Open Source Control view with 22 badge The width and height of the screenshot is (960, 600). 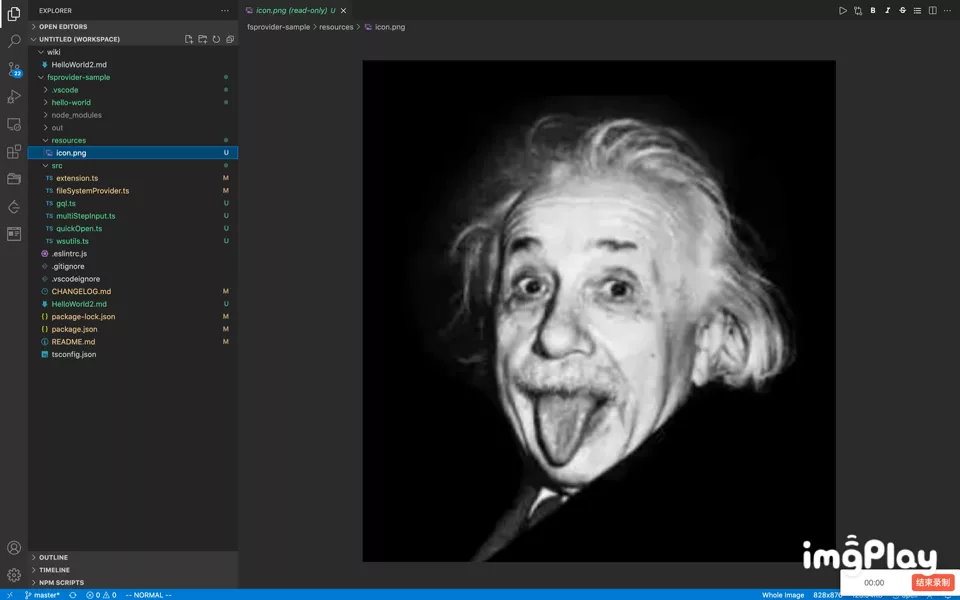point(13,69)
